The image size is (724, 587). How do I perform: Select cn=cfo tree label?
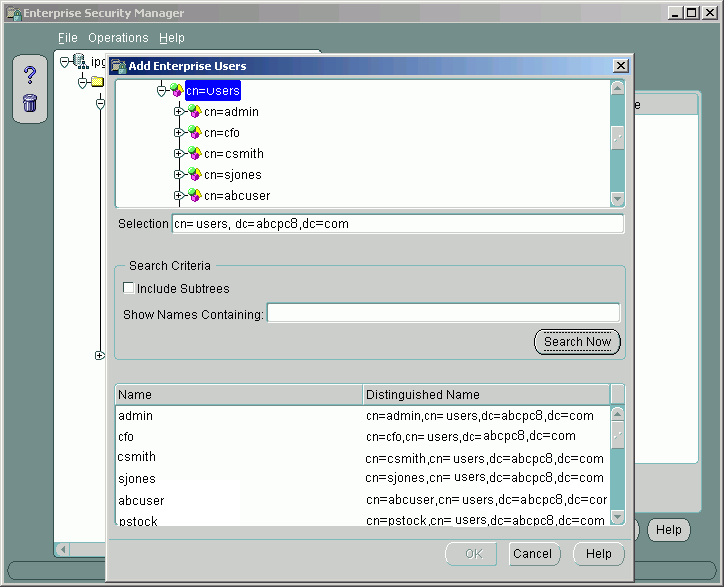[222, 133]
